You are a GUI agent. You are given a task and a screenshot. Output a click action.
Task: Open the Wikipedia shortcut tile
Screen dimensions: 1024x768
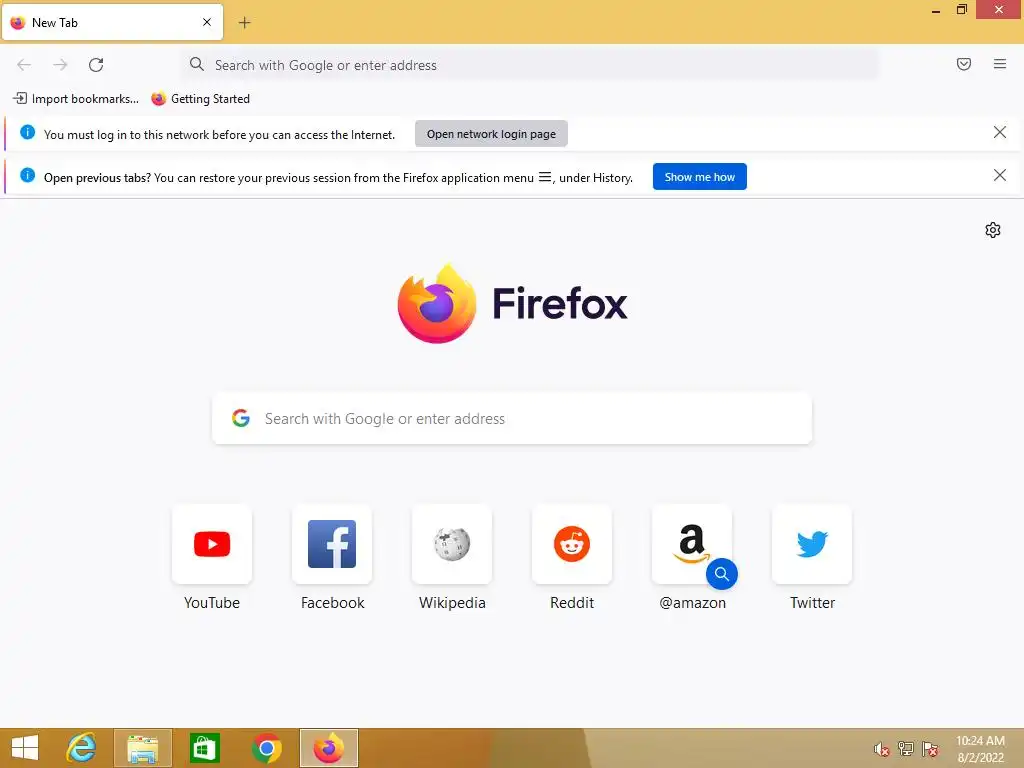(x=452, y=544)
